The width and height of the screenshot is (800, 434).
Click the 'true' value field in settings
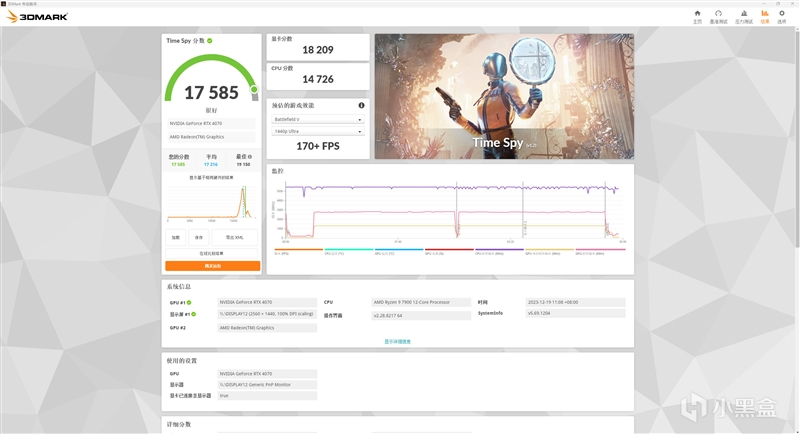tap(267, 396)
